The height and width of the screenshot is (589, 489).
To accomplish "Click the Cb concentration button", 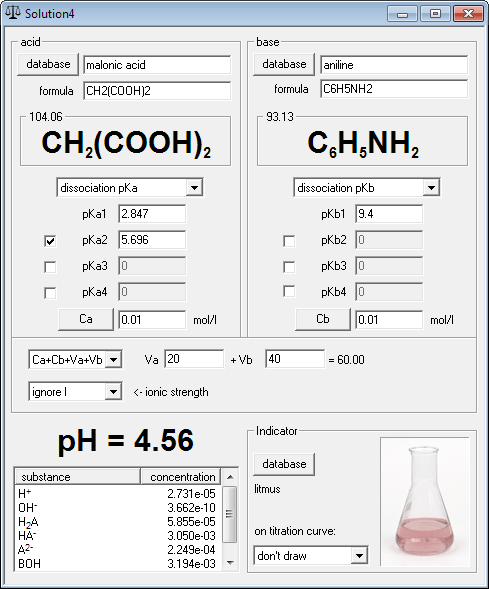I will coord(323,319).
